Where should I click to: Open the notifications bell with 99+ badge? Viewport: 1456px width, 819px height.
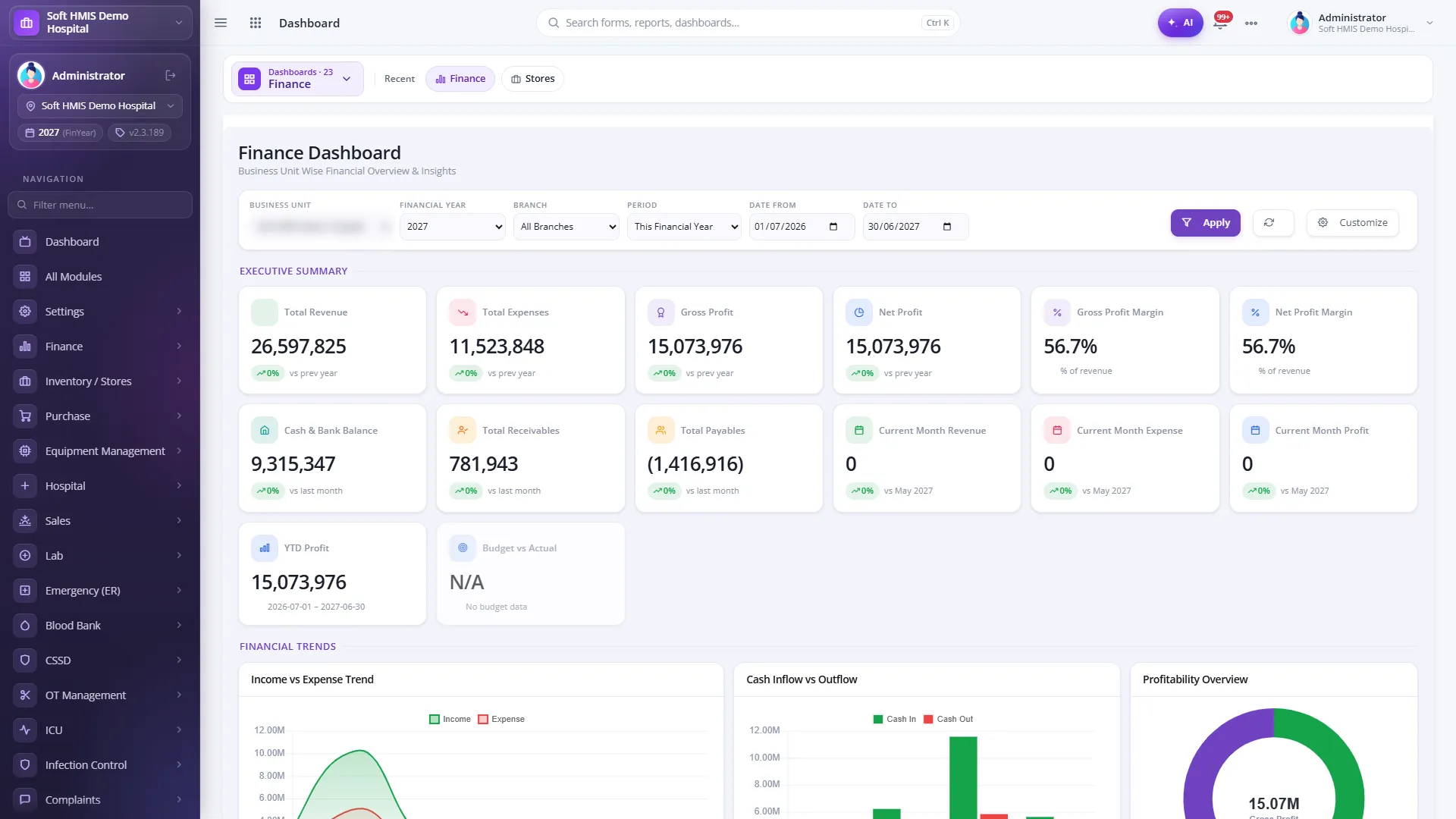(1220, 23)
